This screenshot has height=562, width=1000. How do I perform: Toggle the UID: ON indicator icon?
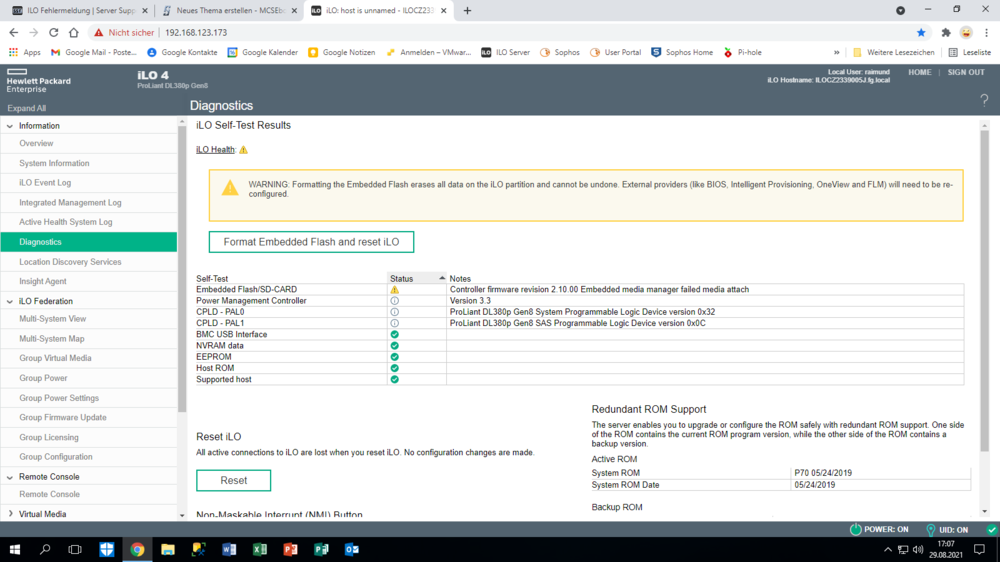[x=931, y=529]
